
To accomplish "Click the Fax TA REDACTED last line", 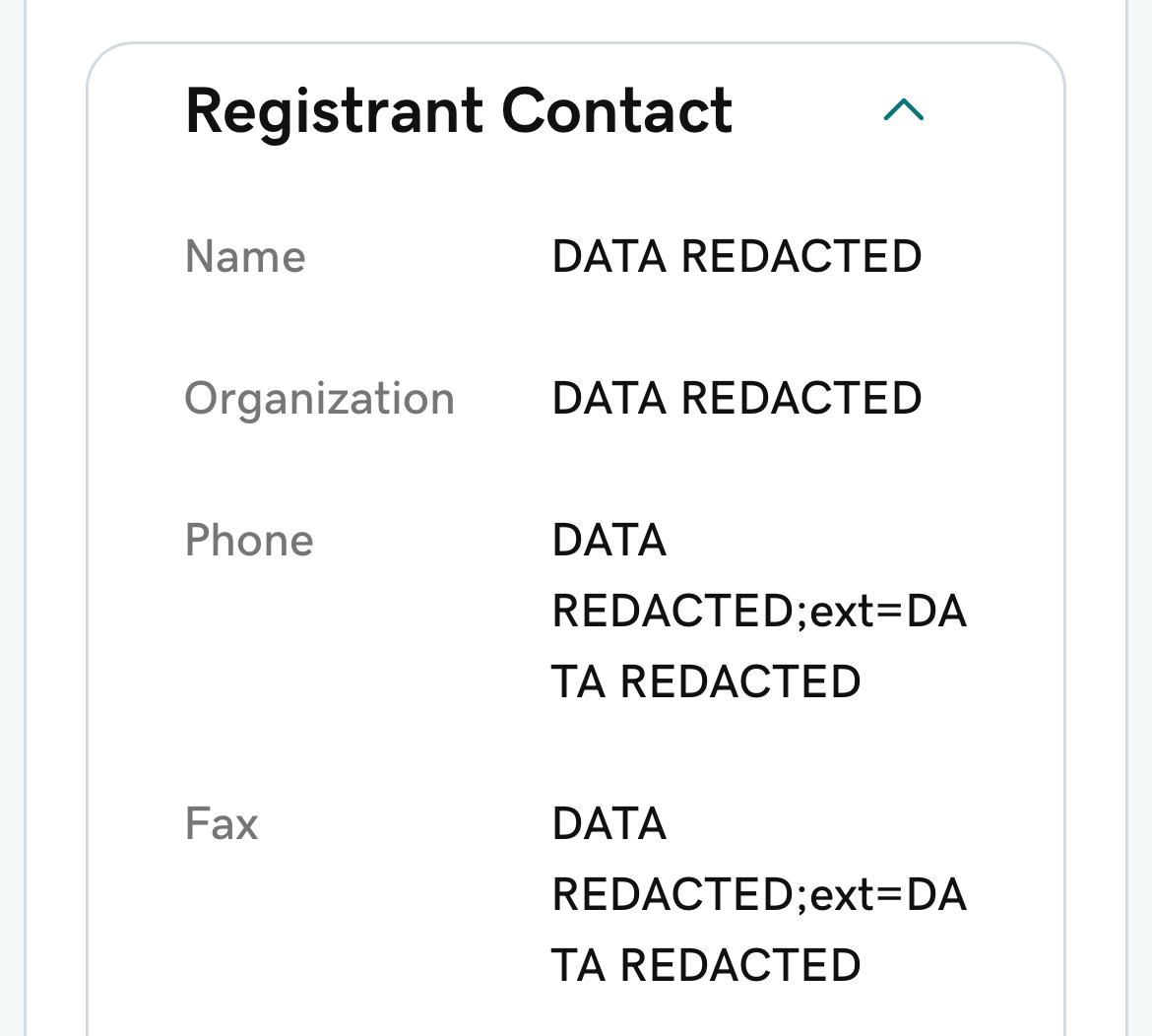I will tap(706, 965).
